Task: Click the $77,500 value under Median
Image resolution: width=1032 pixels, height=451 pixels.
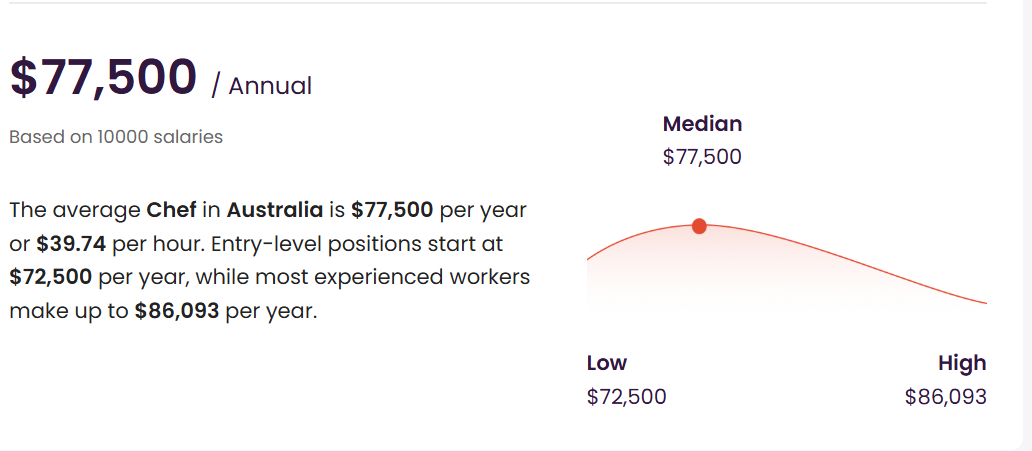Action: pyautogui.click(x=702, y=157)
